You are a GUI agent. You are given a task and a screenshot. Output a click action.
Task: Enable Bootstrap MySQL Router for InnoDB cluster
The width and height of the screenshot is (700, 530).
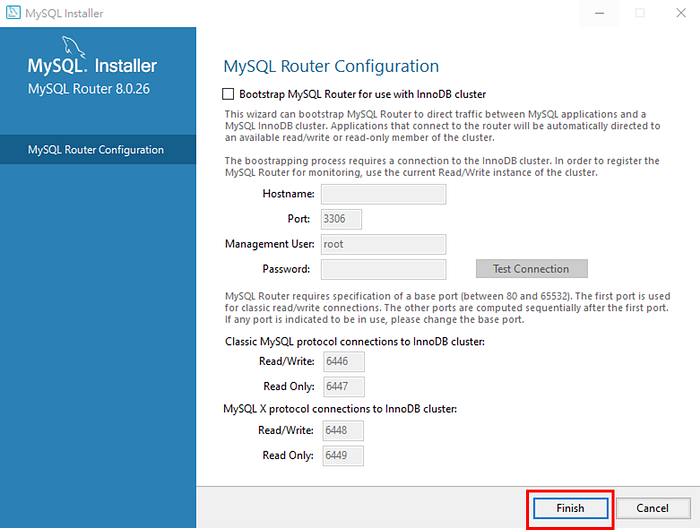coord(228,94)
